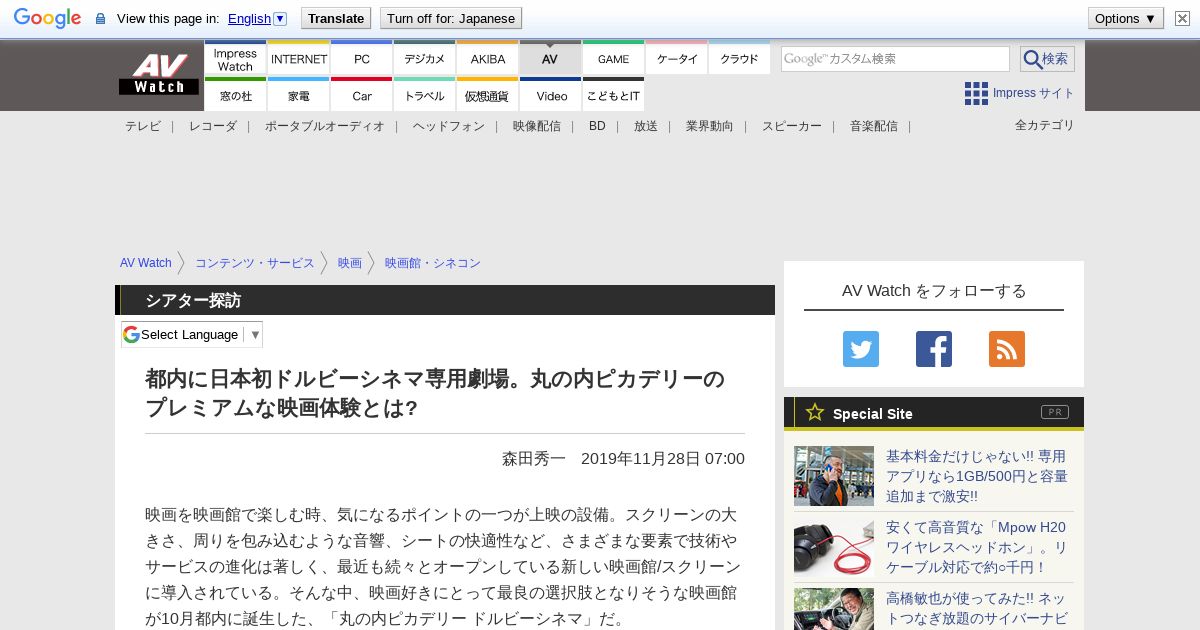The width and height of the screenshot is (1200, 630).
Task: Click thumbnail of man with smartphone
Action: pyautogui.click(x=834, y=476)
